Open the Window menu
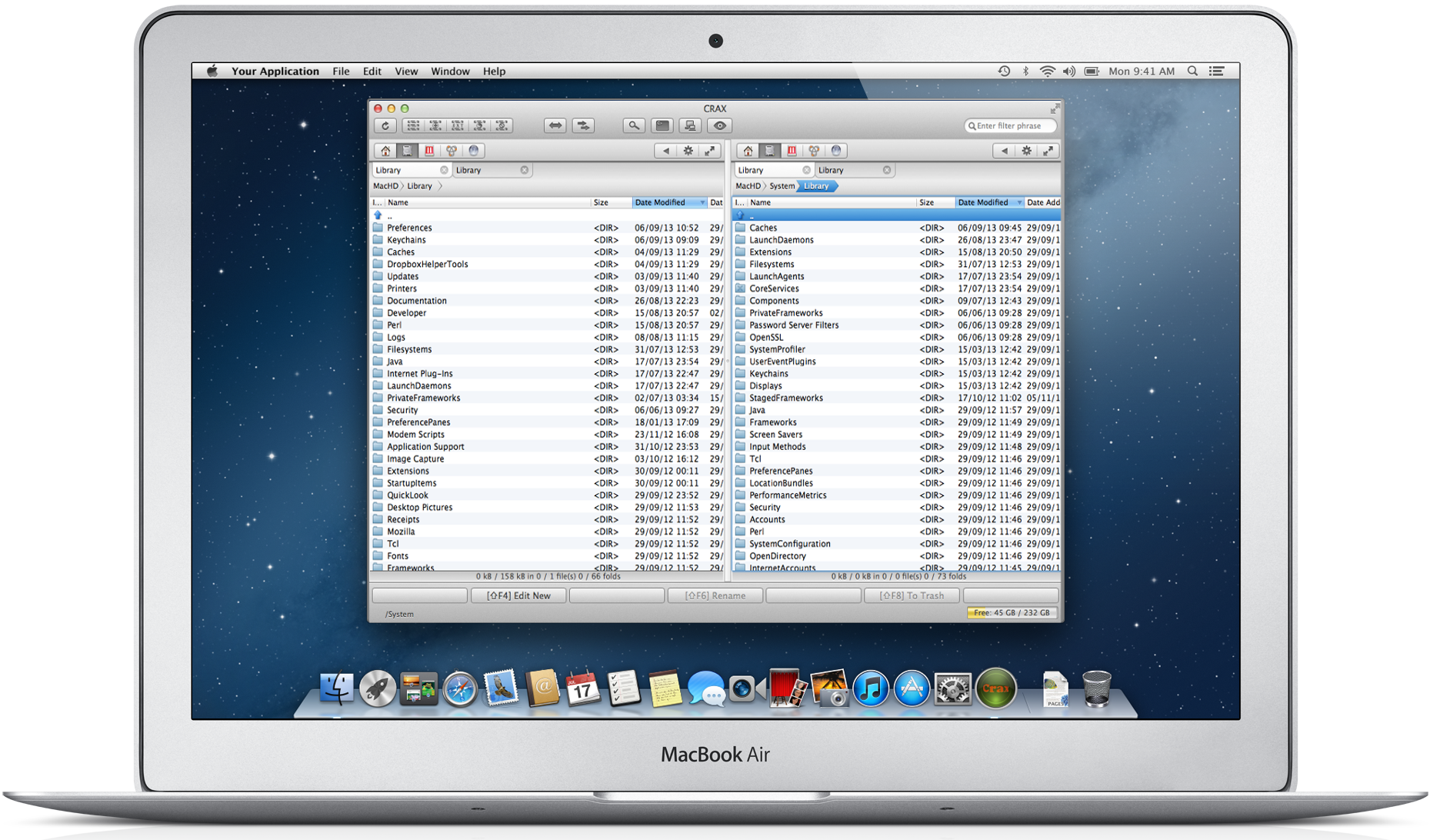The image size is (1440, 840). coord(450,72)
